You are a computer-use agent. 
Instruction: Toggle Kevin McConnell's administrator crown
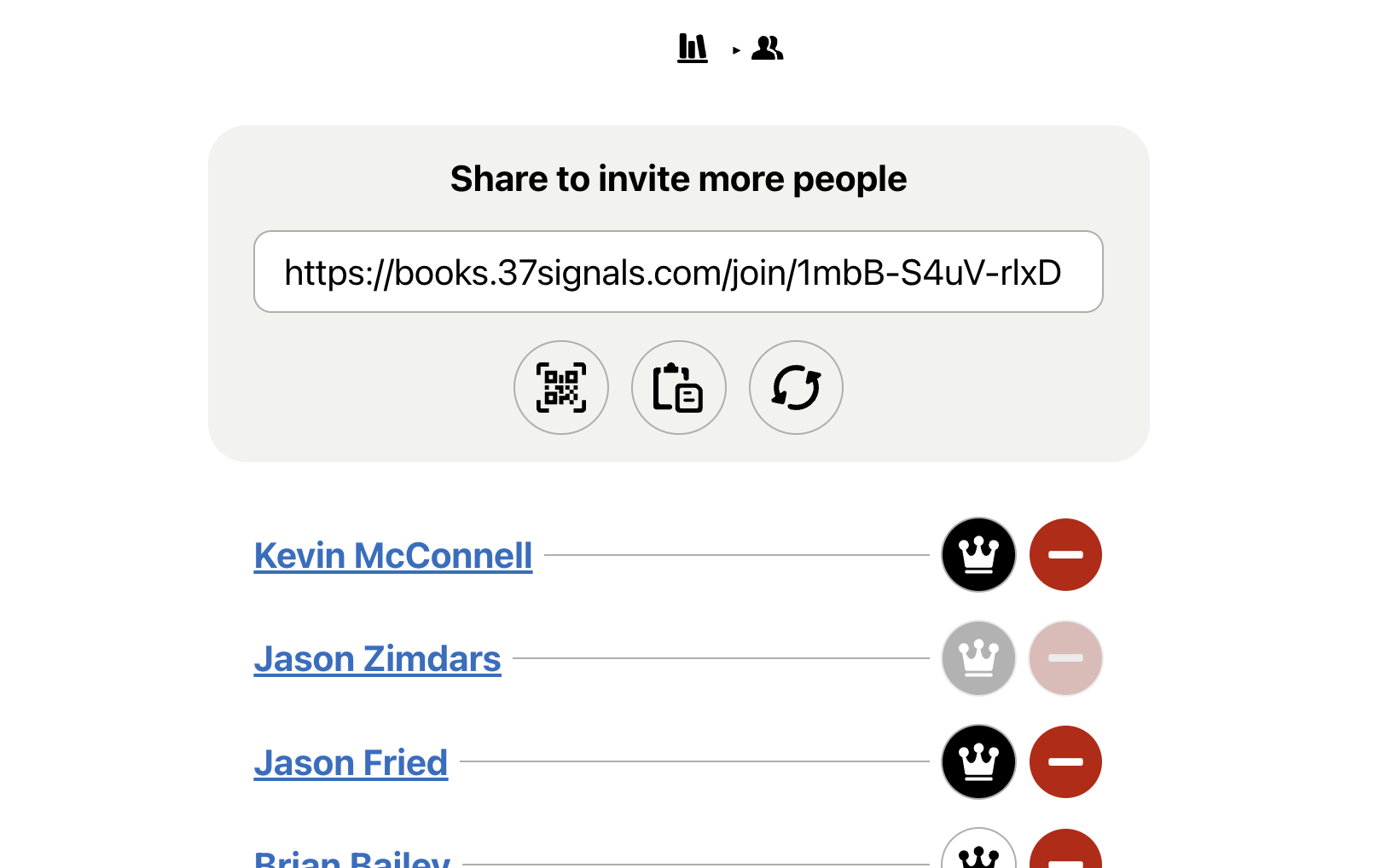click(978, 555)
